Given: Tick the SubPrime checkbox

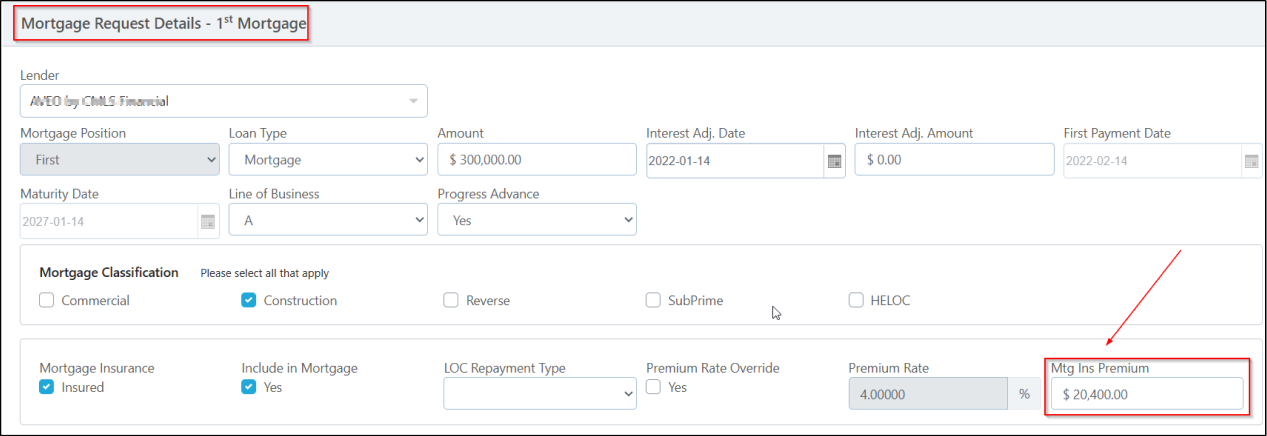Looking at the screenshot, I should (653, 300).
